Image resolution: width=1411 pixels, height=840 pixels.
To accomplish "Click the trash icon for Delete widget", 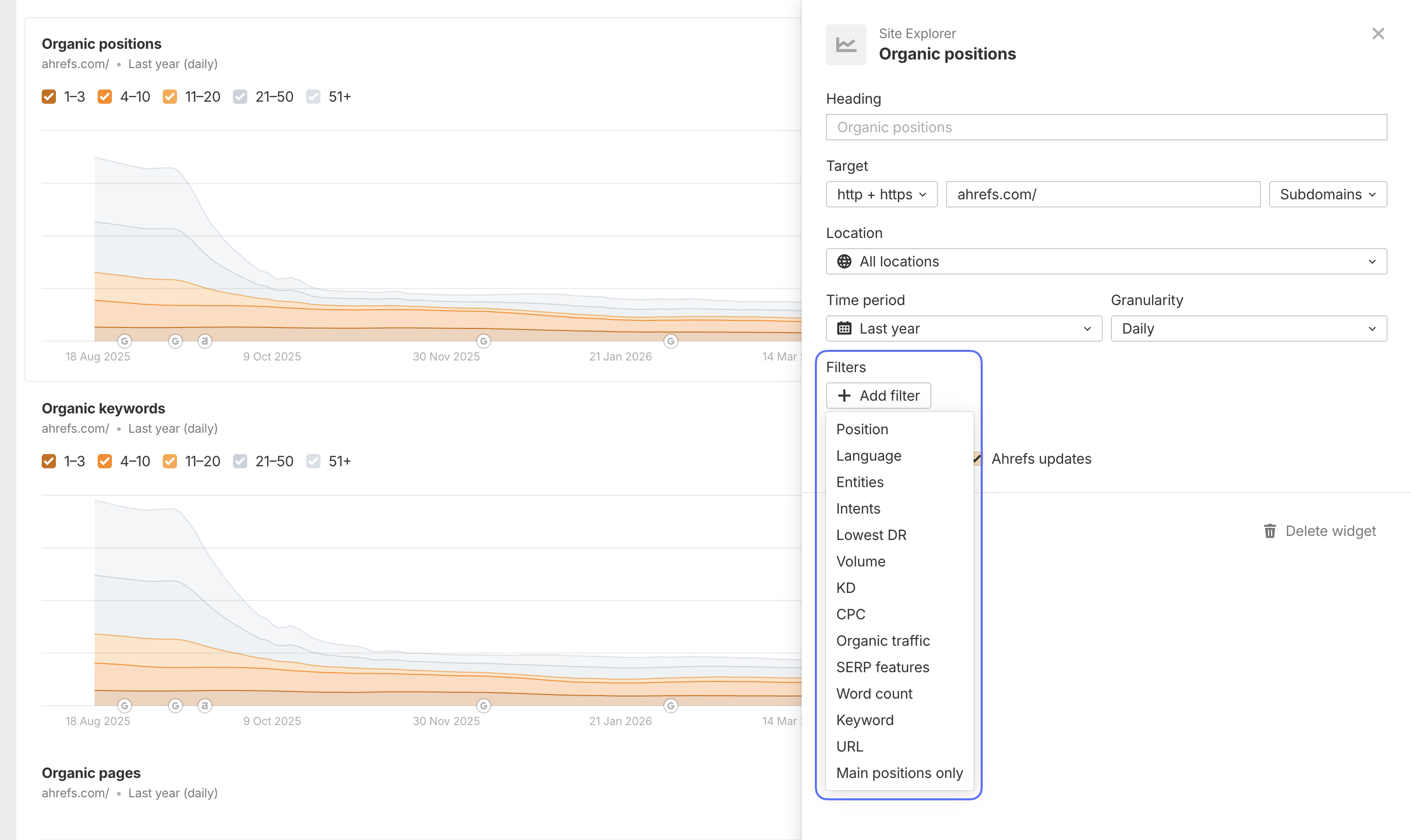I will click(1270, 531).
